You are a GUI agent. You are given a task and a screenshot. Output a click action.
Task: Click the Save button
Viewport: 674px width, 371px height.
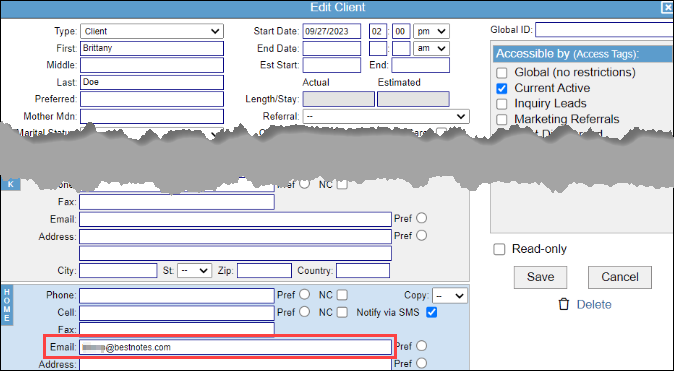tap(540, 277)
